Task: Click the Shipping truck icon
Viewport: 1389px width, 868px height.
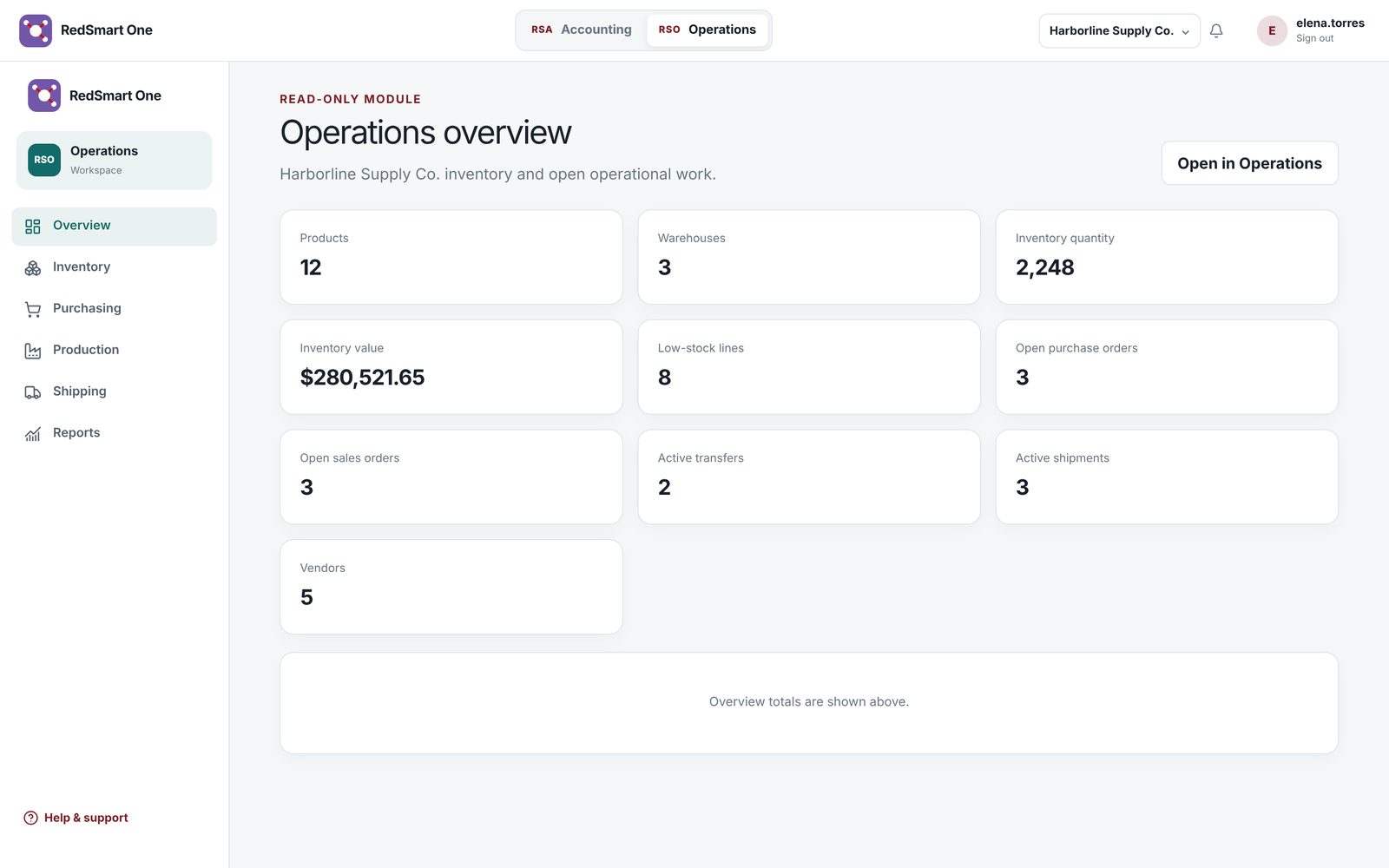Action: [x=33, y=392]
